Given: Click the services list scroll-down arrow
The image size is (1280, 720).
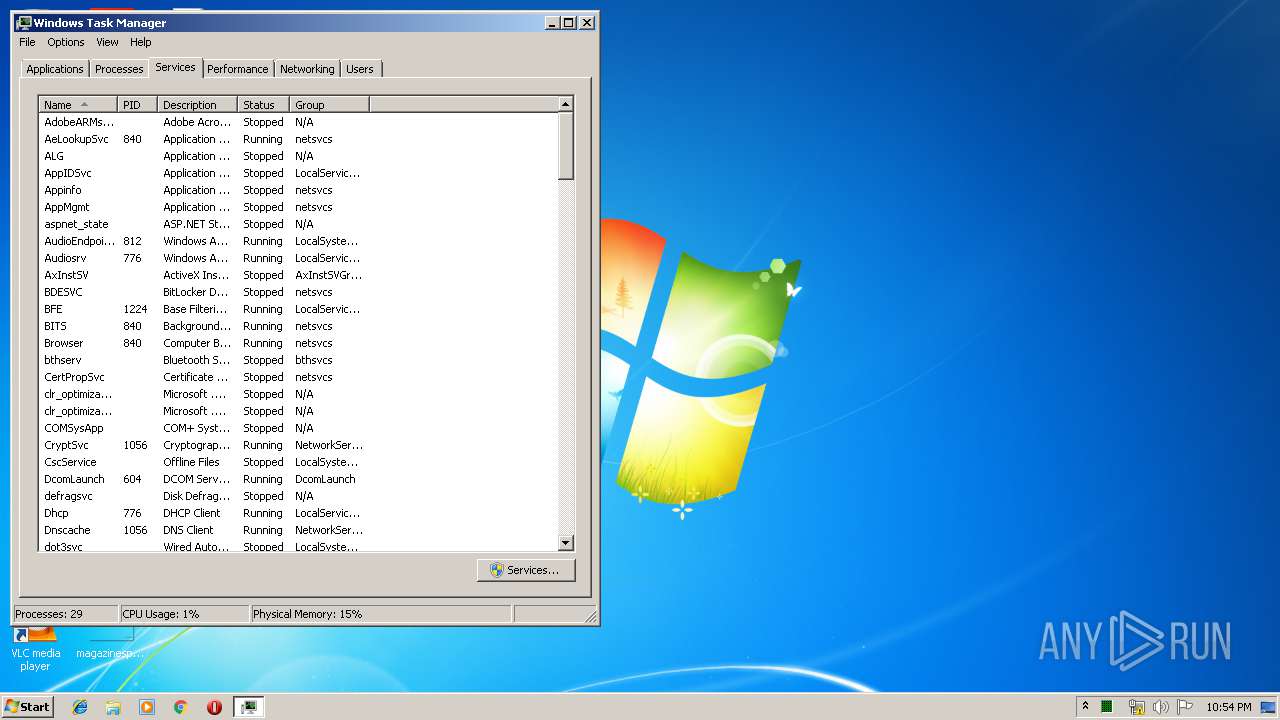Looking at the screenshot, I should pyautogui.click(x=566, y=543).
